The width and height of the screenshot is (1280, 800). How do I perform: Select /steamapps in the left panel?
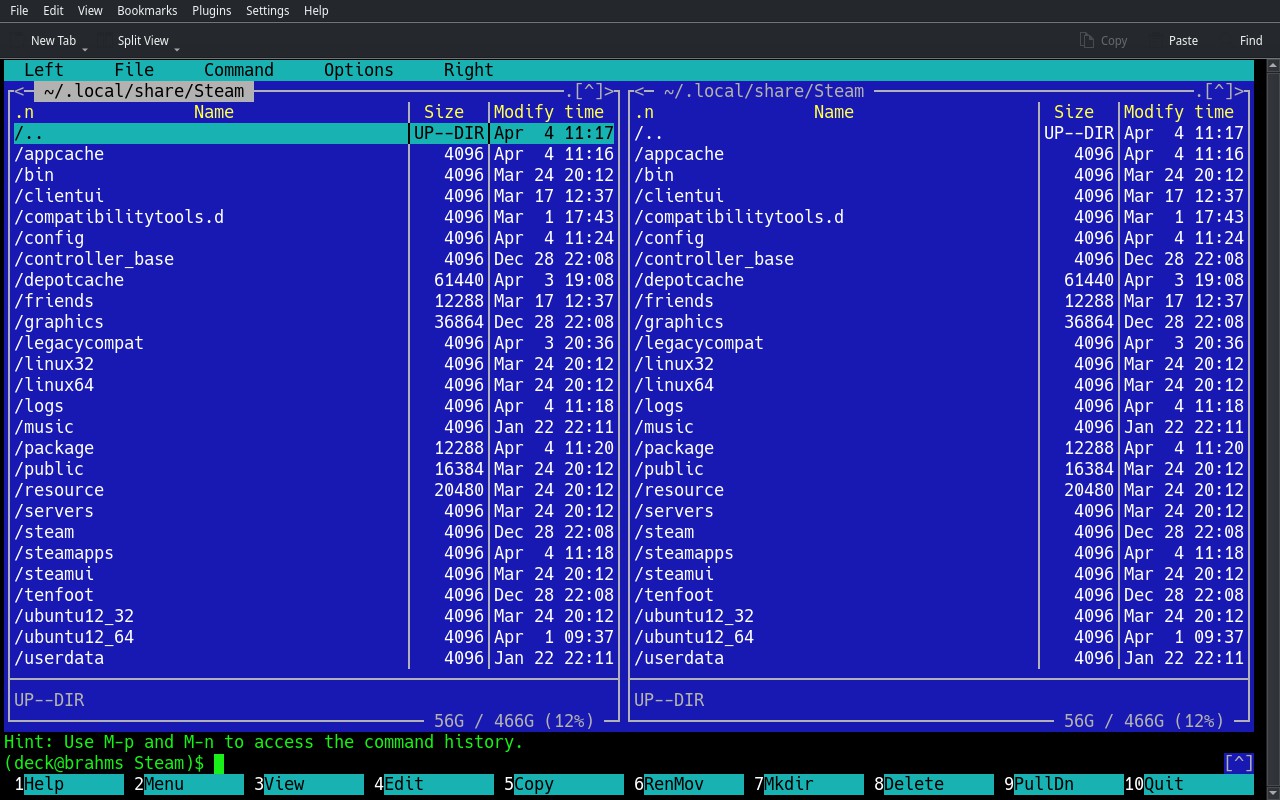tap(314, 553)
